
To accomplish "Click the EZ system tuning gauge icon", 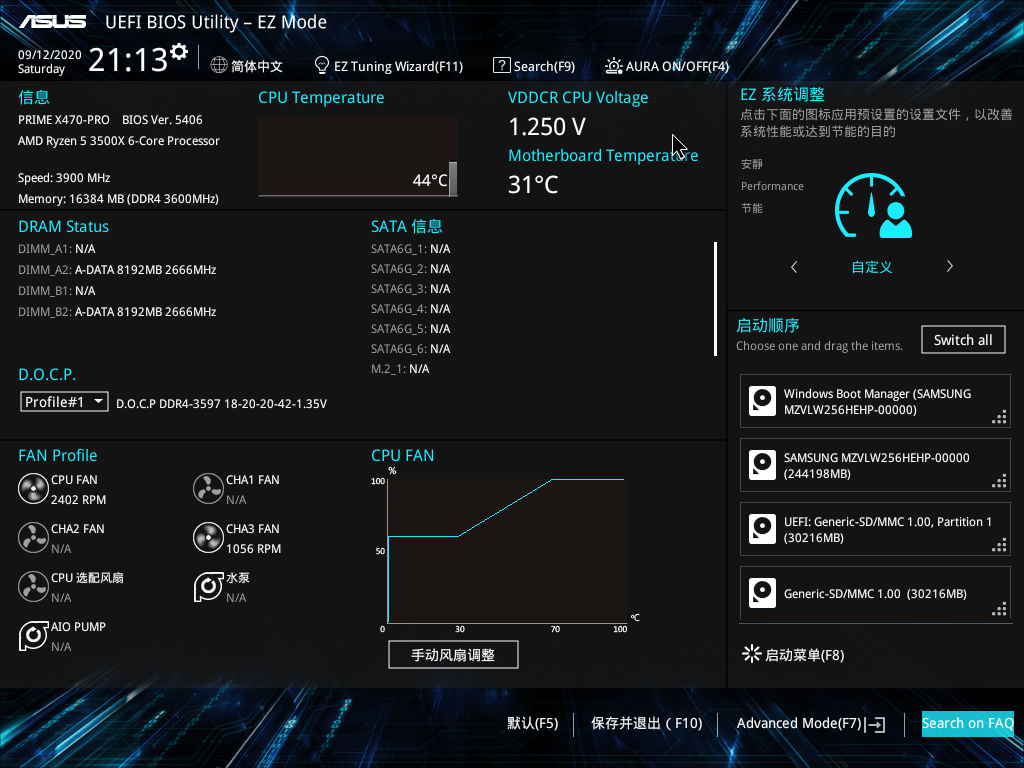I will coord(872,206).
